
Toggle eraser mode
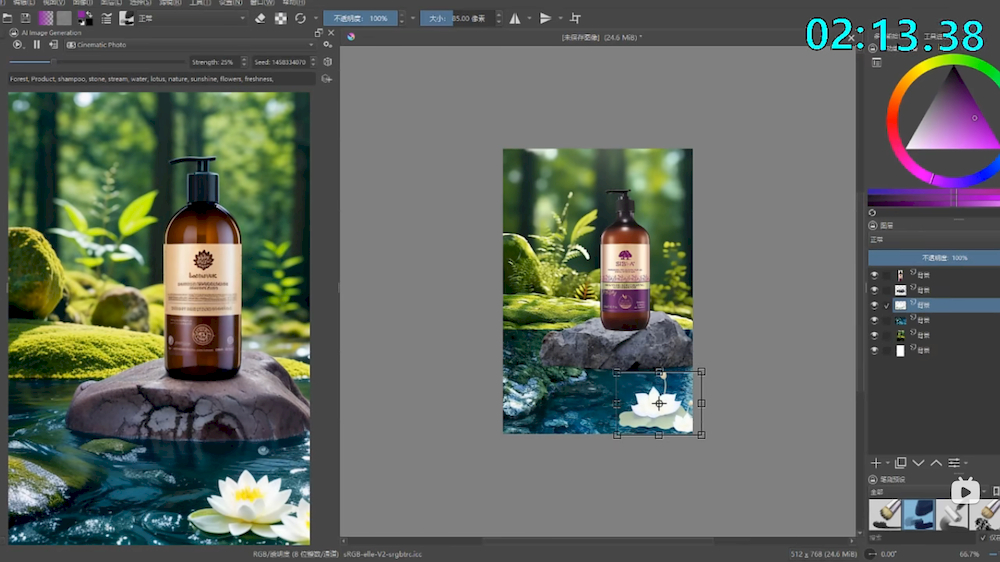pos(260,18)
